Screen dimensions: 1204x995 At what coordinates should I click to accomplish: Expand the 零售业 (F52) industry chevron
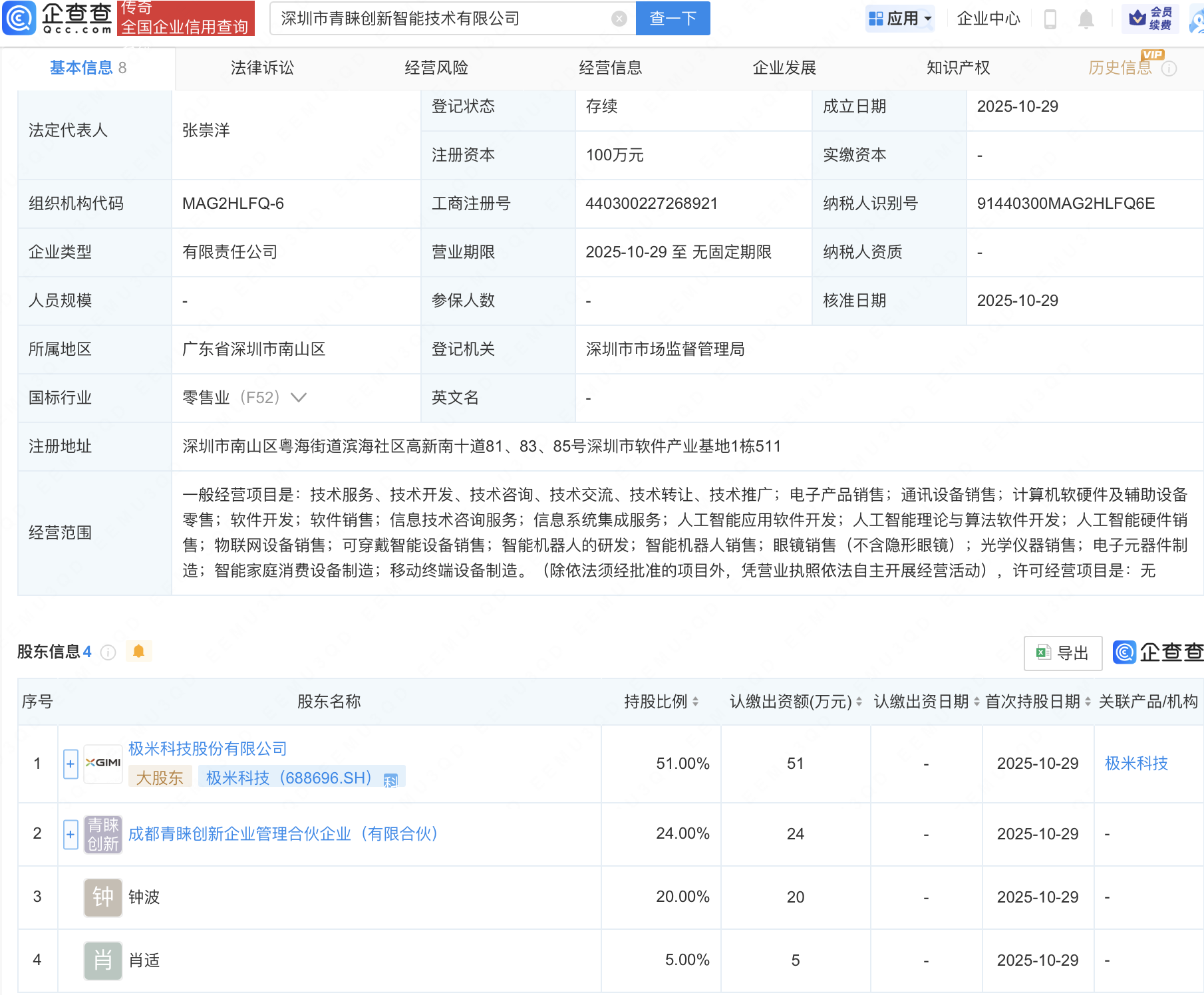coord(299,397)
